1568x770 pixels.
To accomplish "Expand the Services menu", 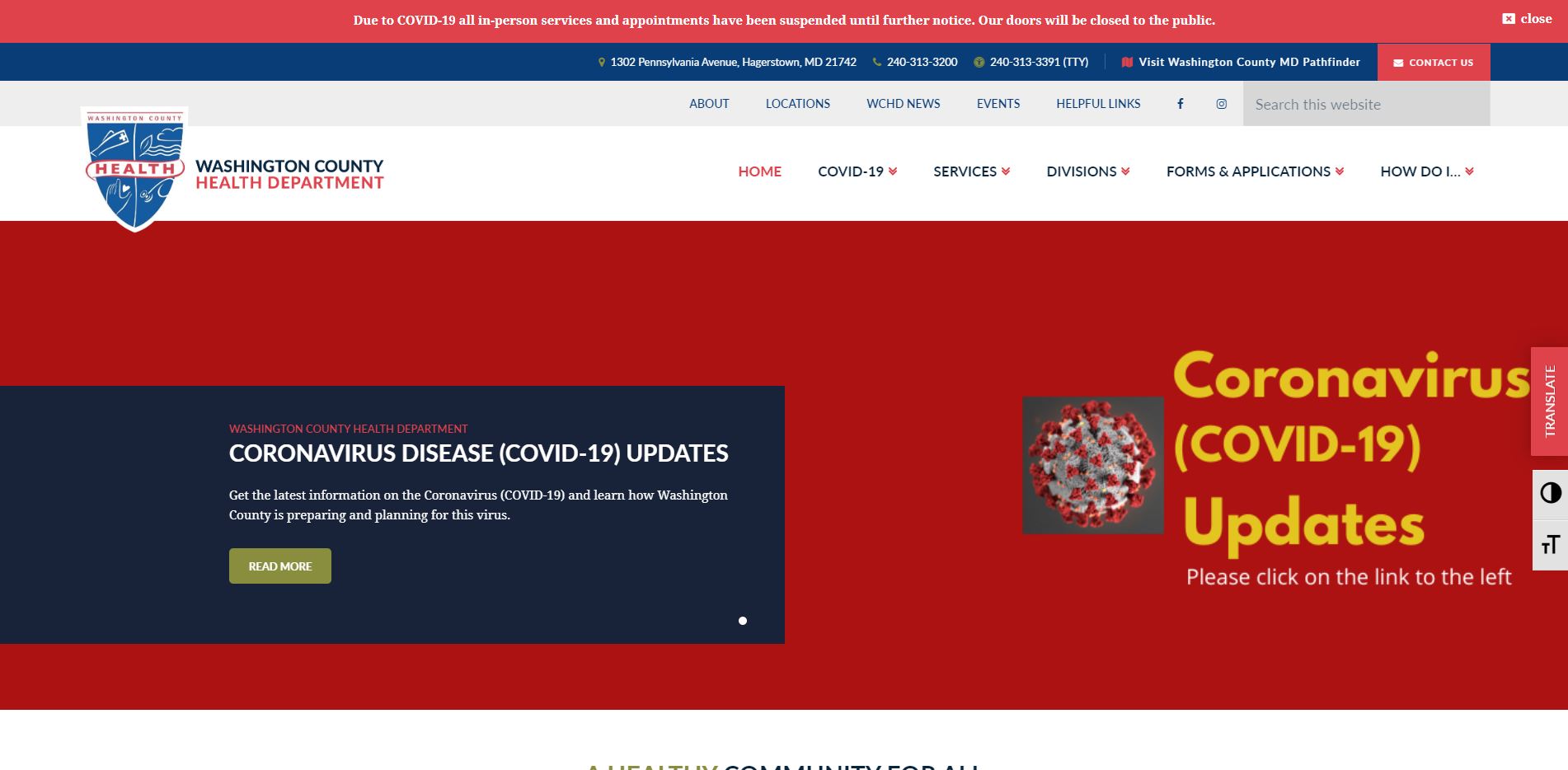I will [x=971, y=171].
